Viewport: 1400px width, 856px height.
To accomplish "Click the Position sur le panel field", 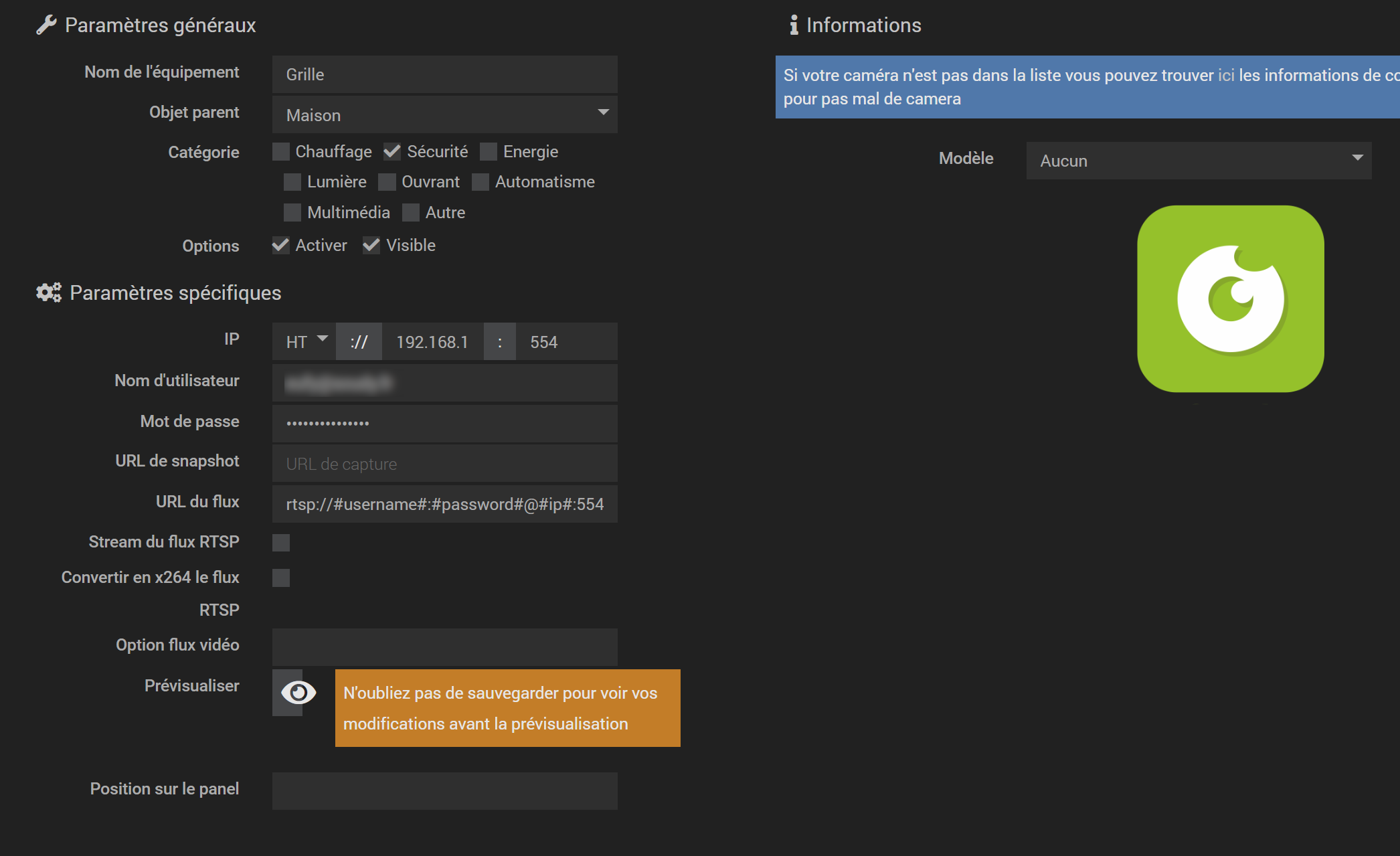I will [x=445, y=791].
